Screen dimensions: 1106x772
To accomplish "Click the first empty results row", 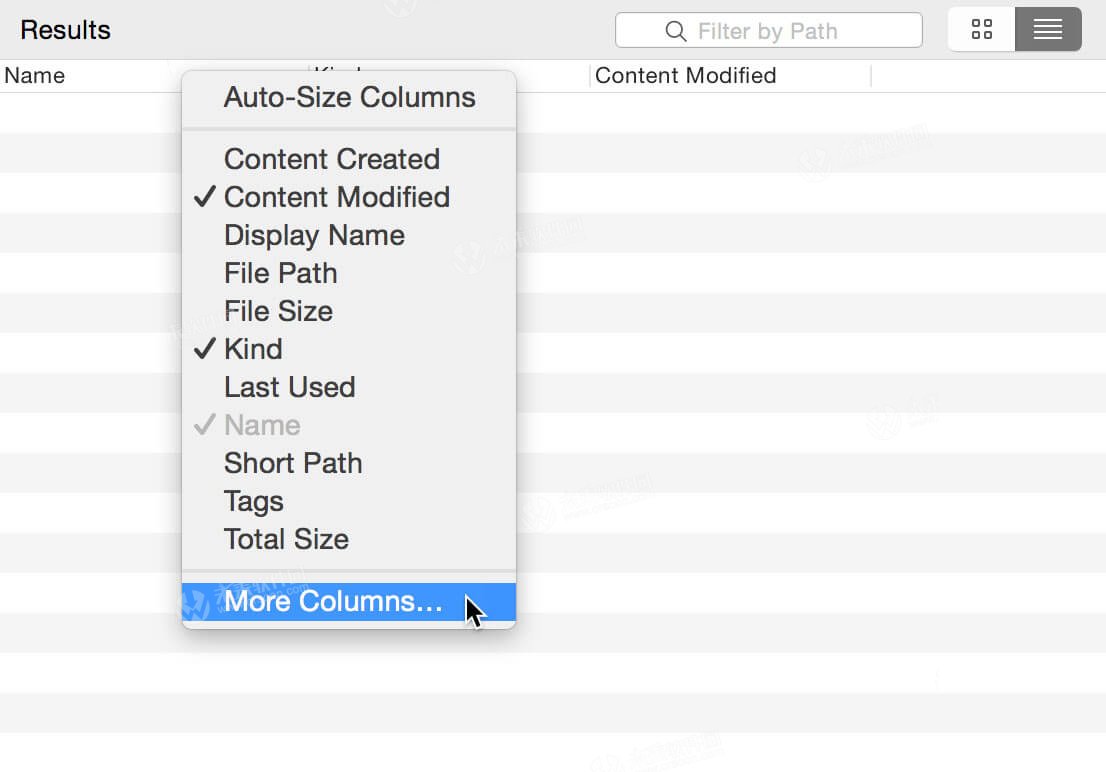I will pyautogui.click(x=800, y=112).
